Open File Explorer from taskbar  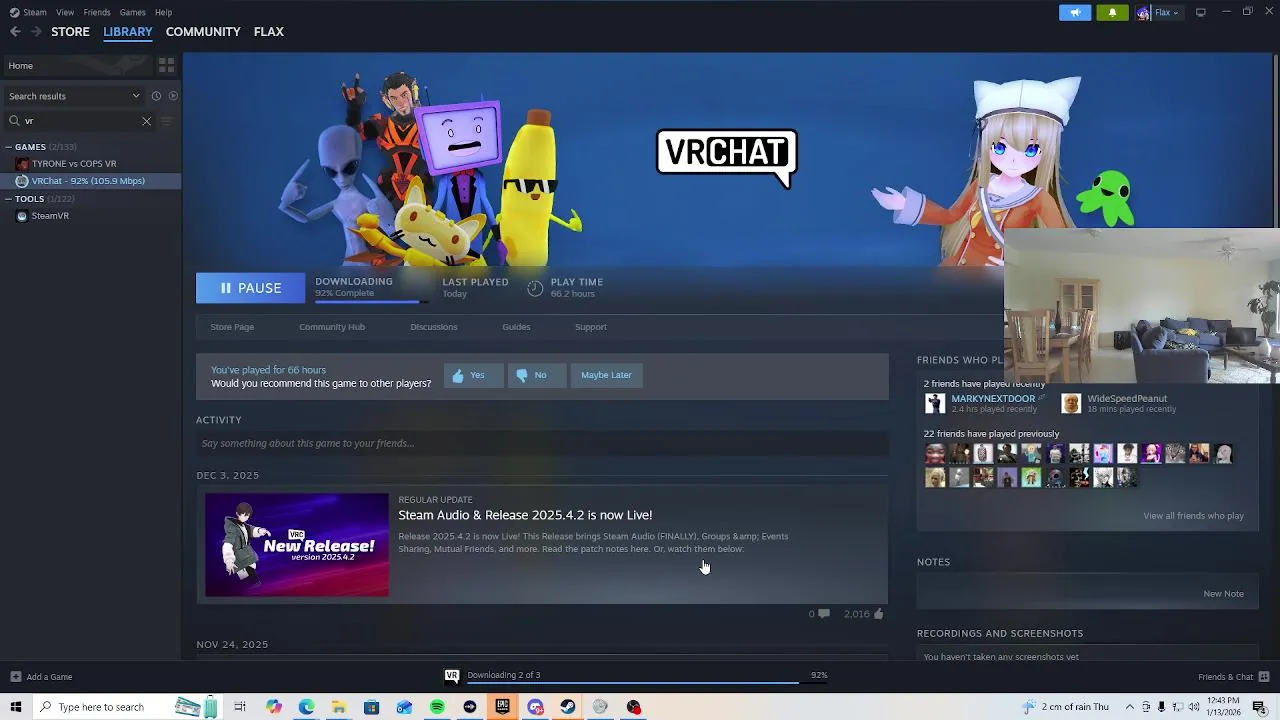(x=339, y=707)
